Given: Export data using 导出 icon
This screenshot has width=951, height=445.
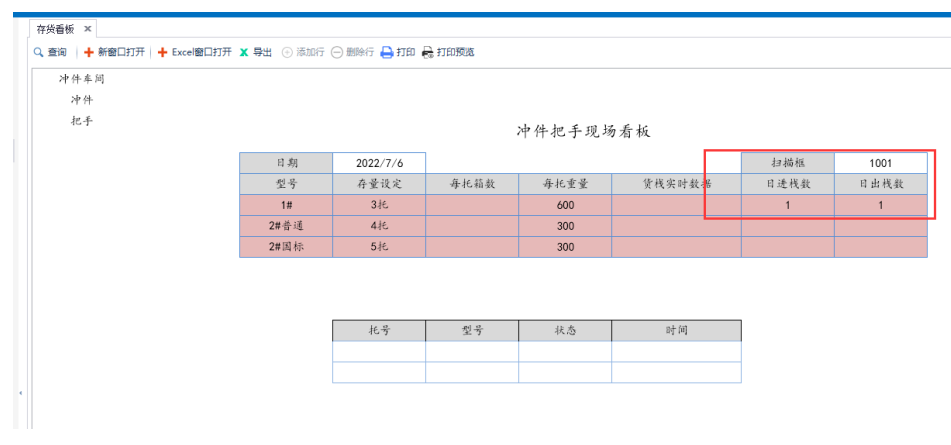Looking at the screenshot, I should (x=244, y=52).
